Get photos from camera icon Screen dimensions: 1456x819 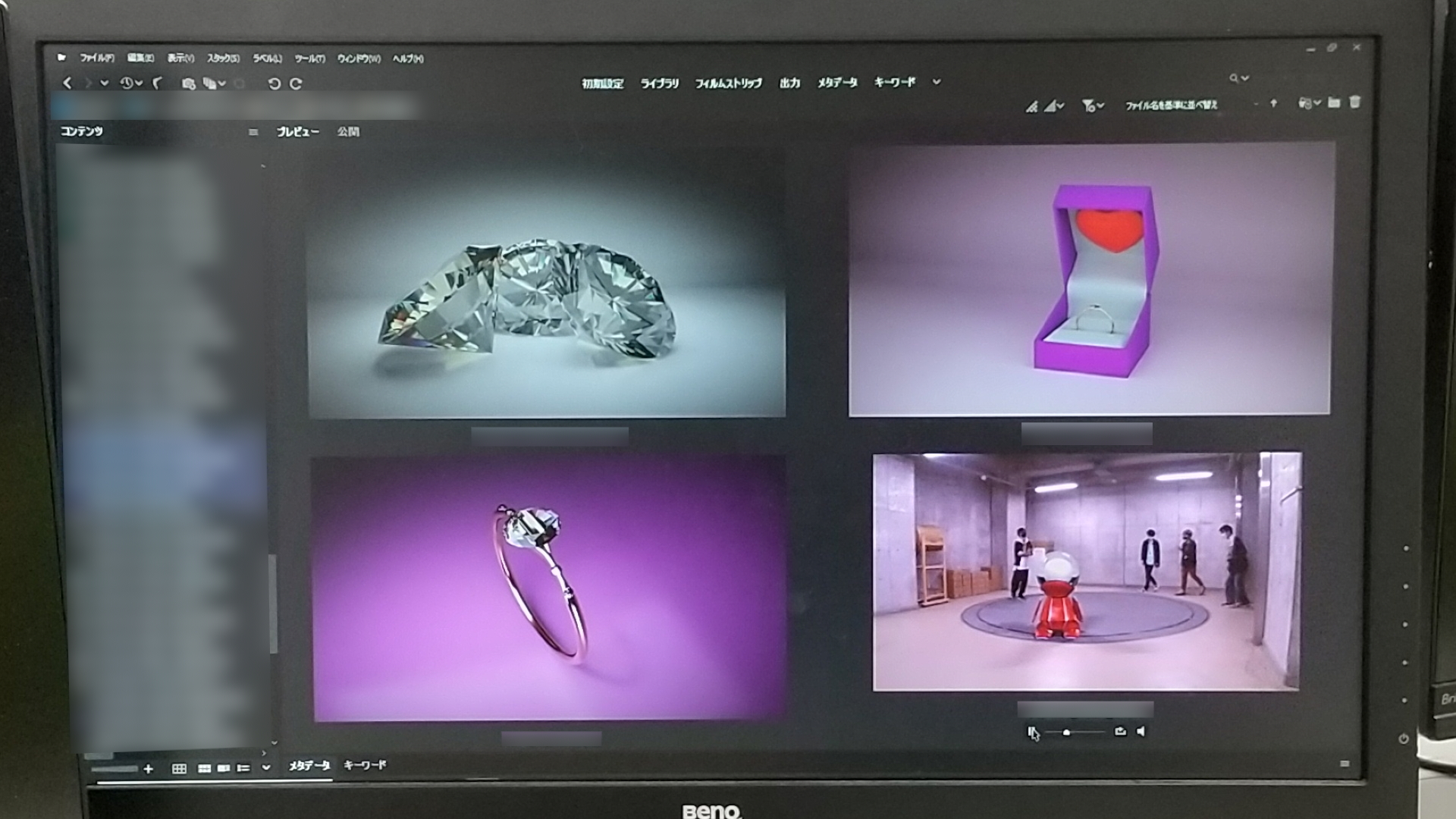click(x=189, y=83)
